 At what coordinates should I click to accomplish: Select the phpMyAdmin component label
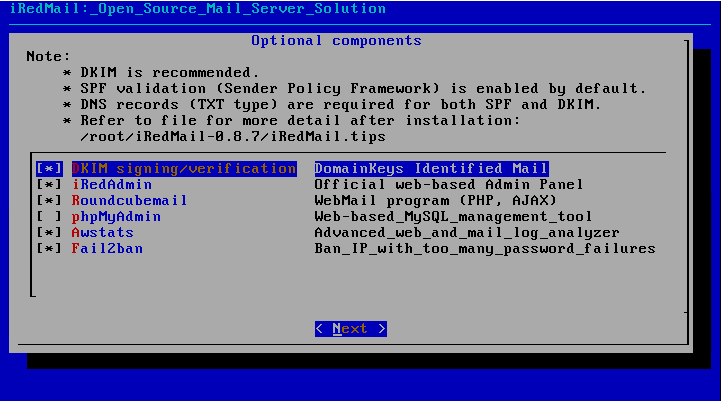tap(116, 217)
